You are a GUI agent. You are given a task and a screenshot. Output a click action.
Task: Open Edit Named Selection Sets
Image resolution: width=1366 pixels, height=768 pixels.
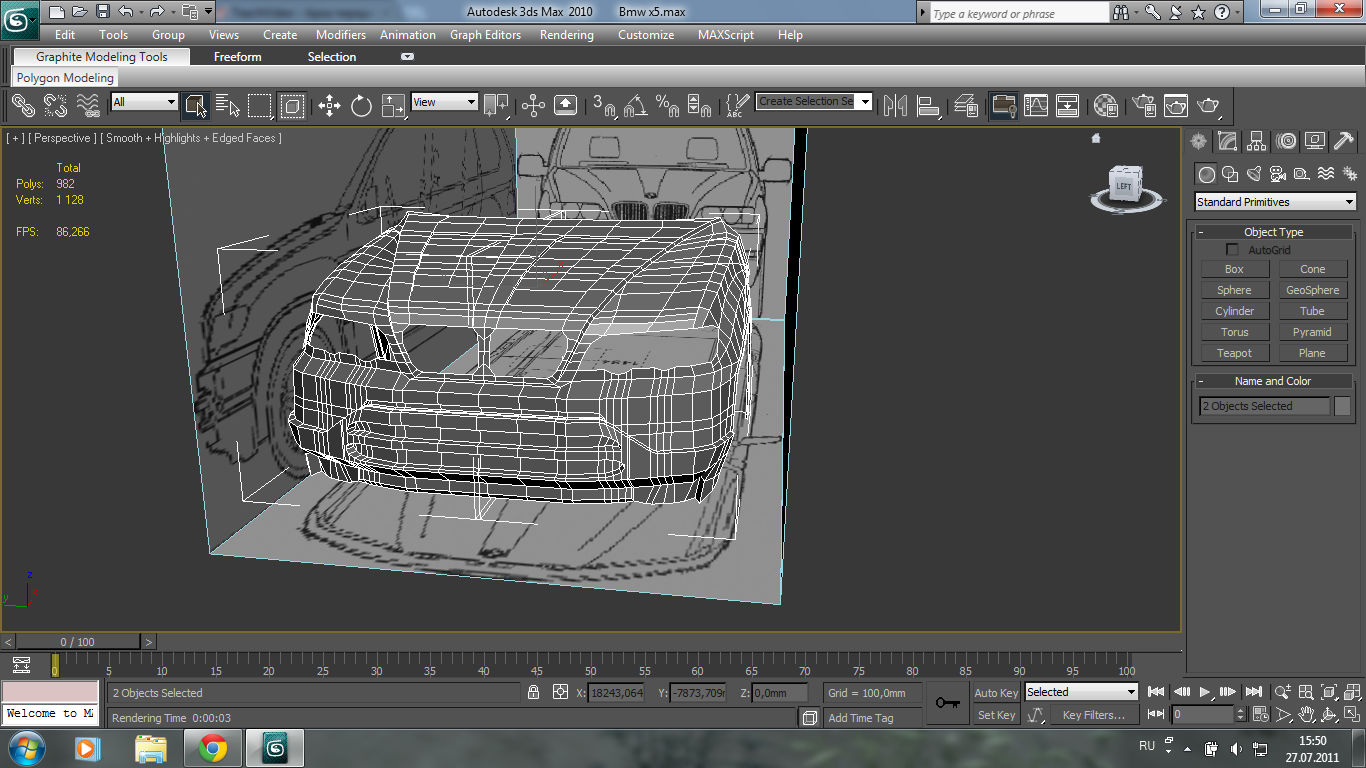[x=737, y=104]
